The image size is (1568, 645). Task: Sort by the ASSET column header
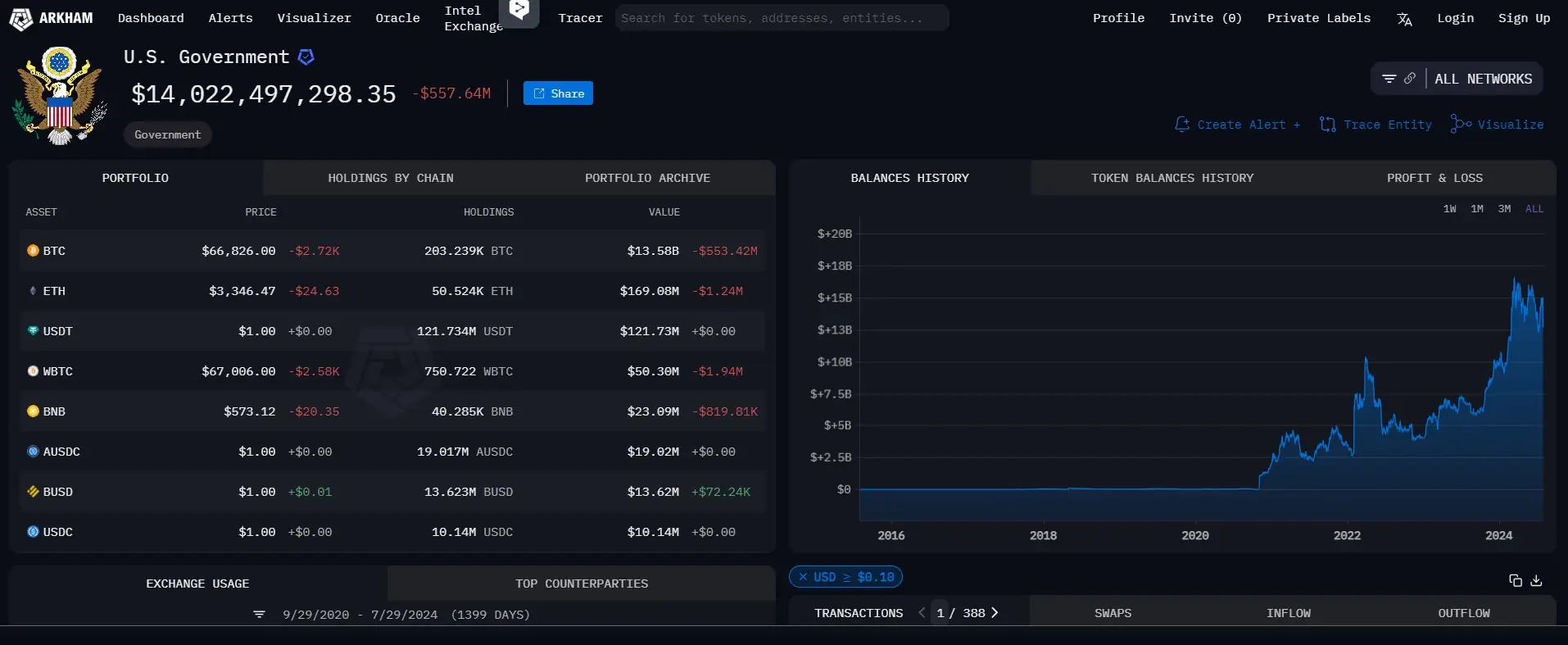click(x=41, y=212)
